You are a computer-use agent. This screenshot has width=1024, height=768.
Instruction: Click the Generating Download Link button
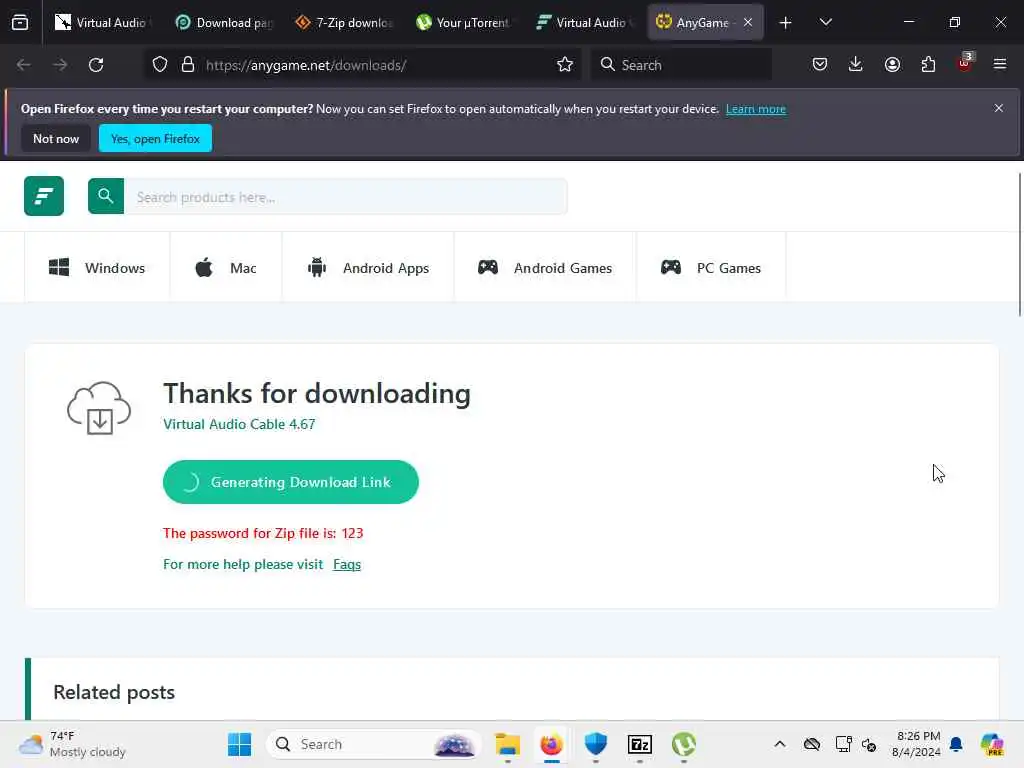point(291,482)
